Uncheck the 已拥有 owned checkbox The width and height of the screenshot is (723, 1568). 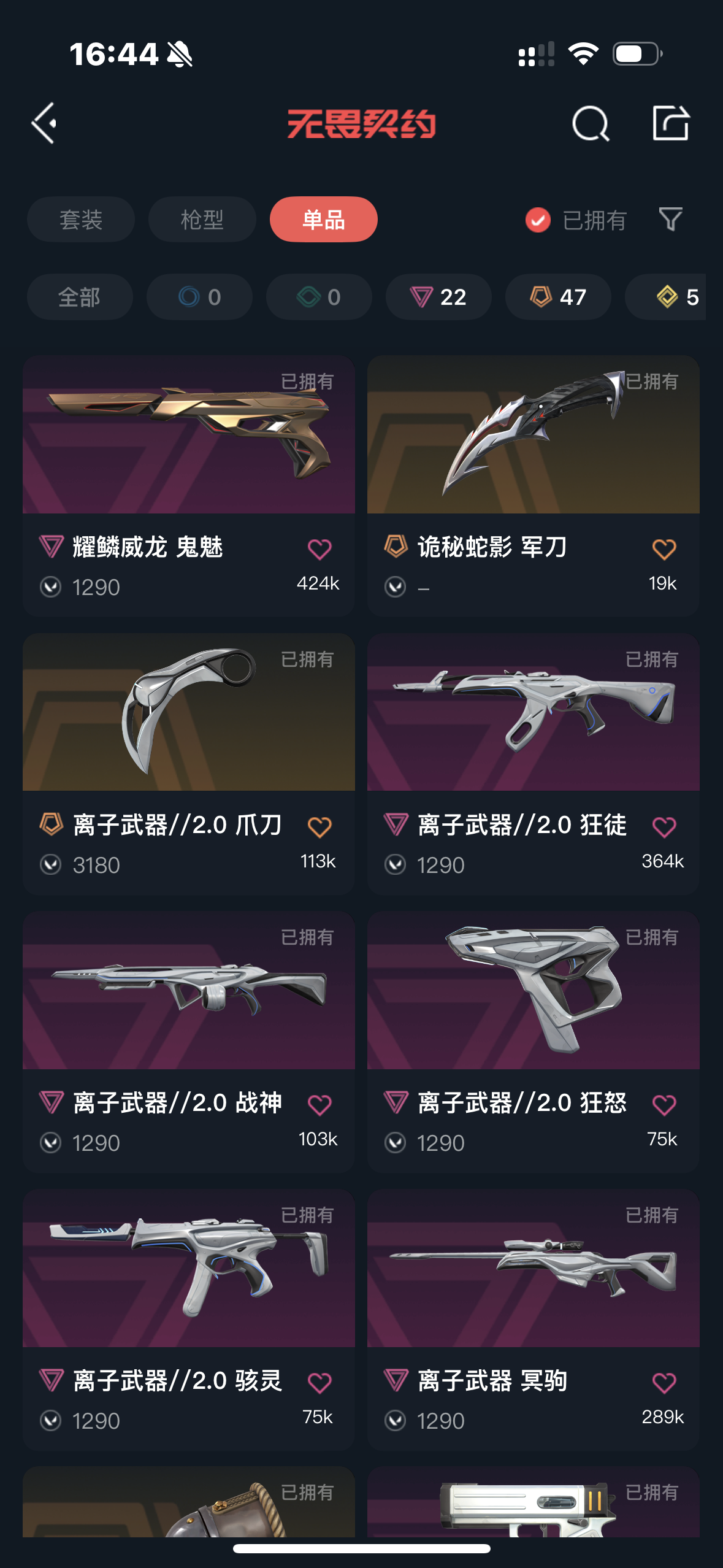[538, 220]
